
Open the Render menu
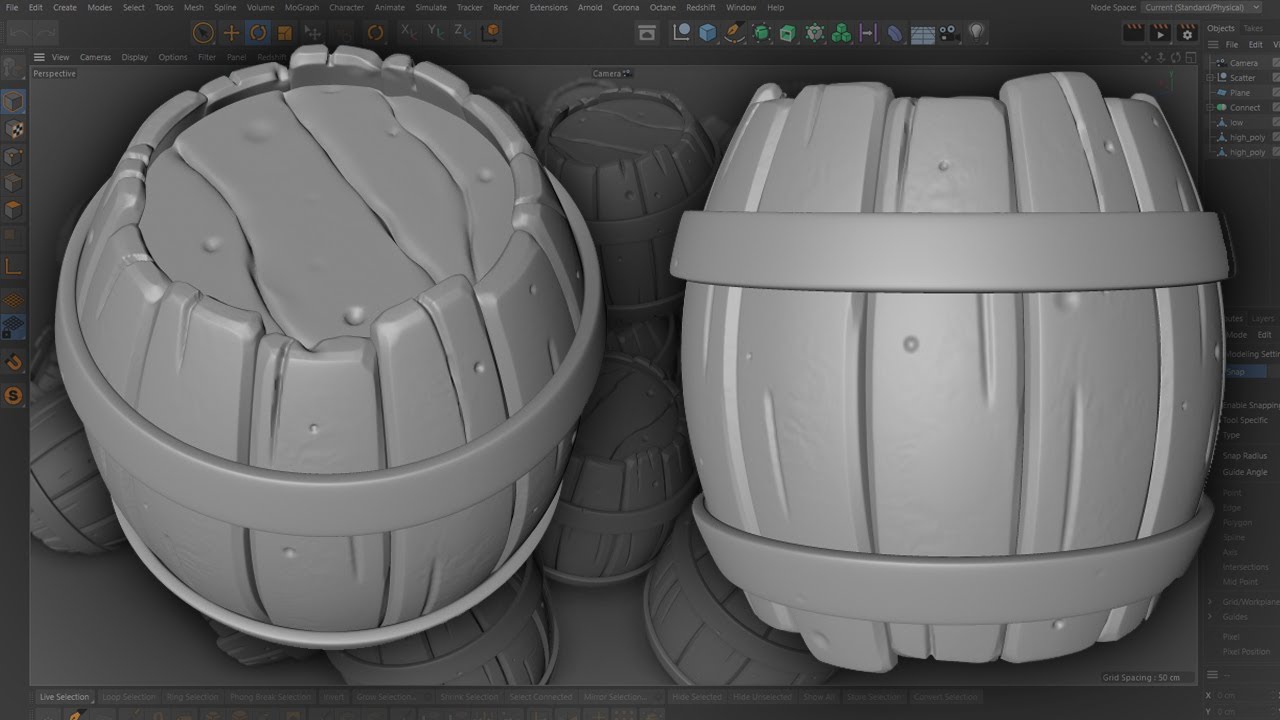(x=506, y=7)
